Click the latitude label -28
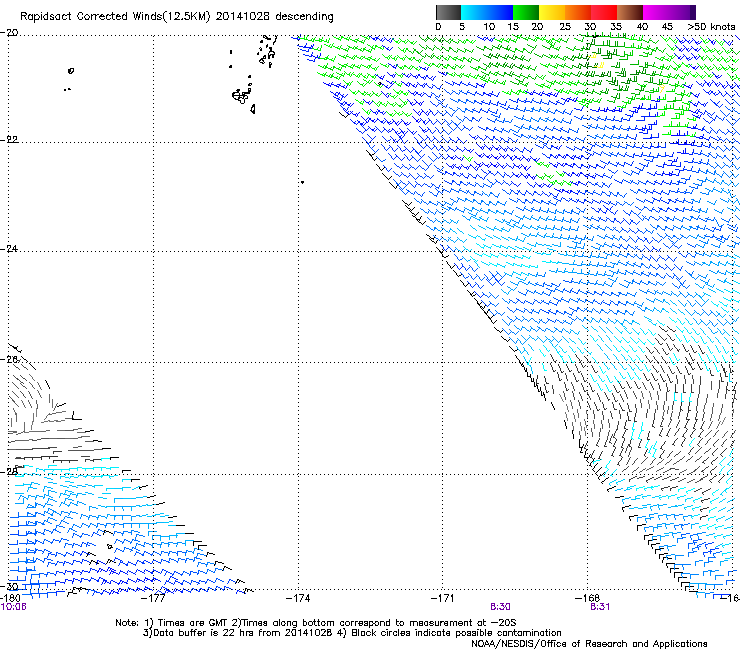740x650 pixels. pos(10,472)
